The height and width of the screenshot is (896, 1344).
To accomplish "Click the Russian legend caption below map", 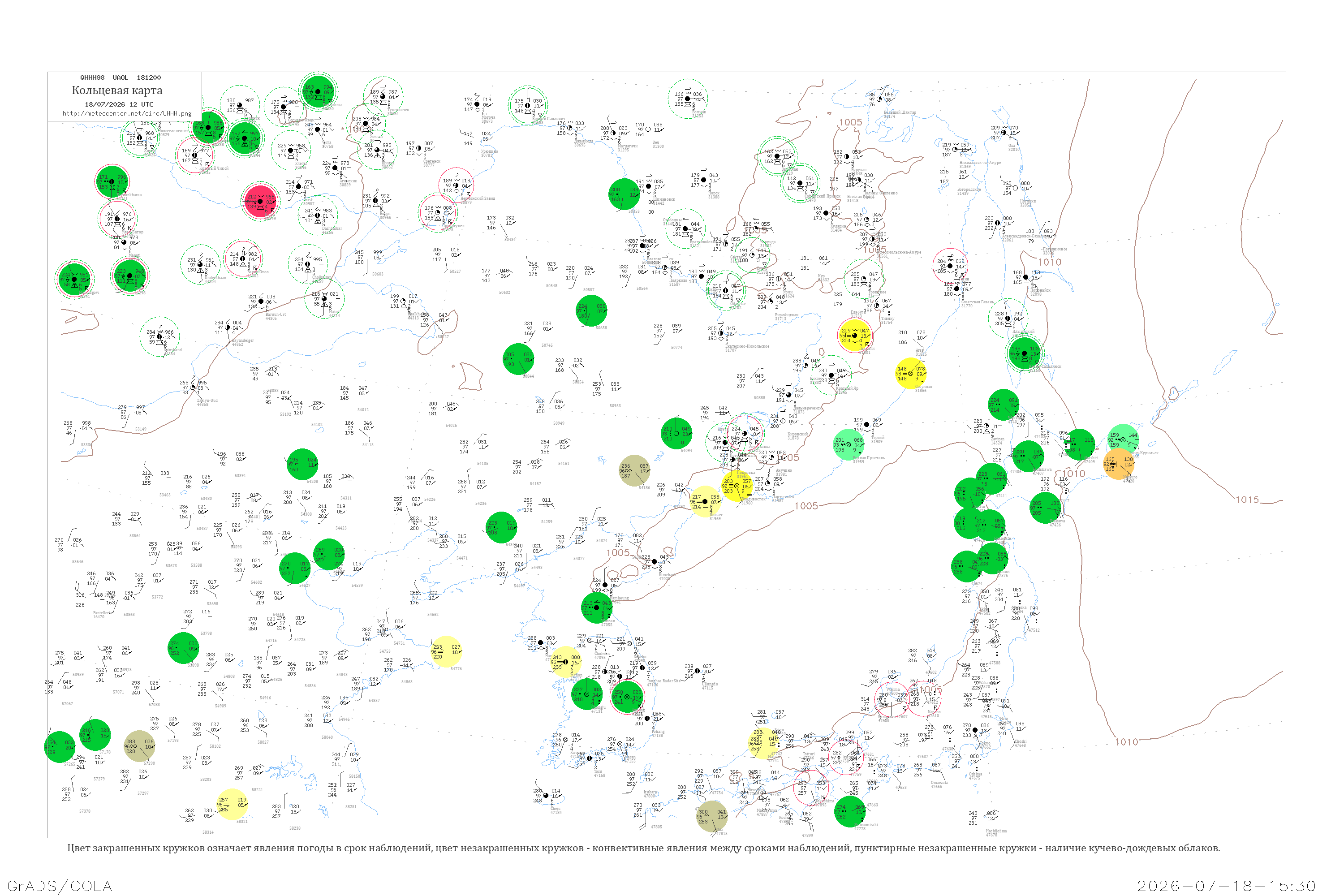I will coord(643,848).
